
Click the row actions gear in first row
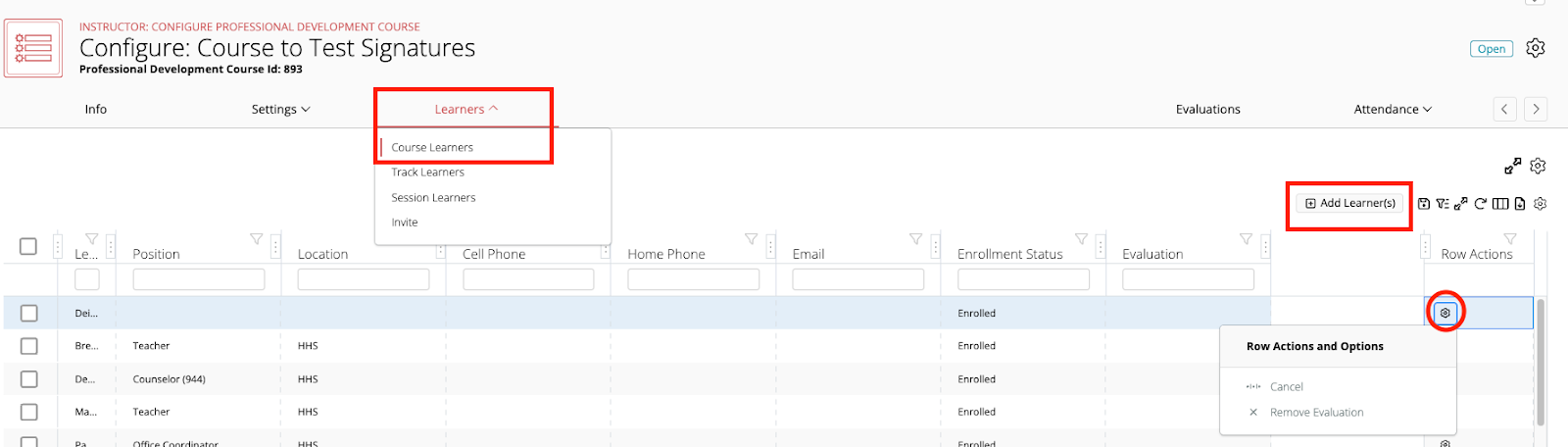[x=1445, y=313]
